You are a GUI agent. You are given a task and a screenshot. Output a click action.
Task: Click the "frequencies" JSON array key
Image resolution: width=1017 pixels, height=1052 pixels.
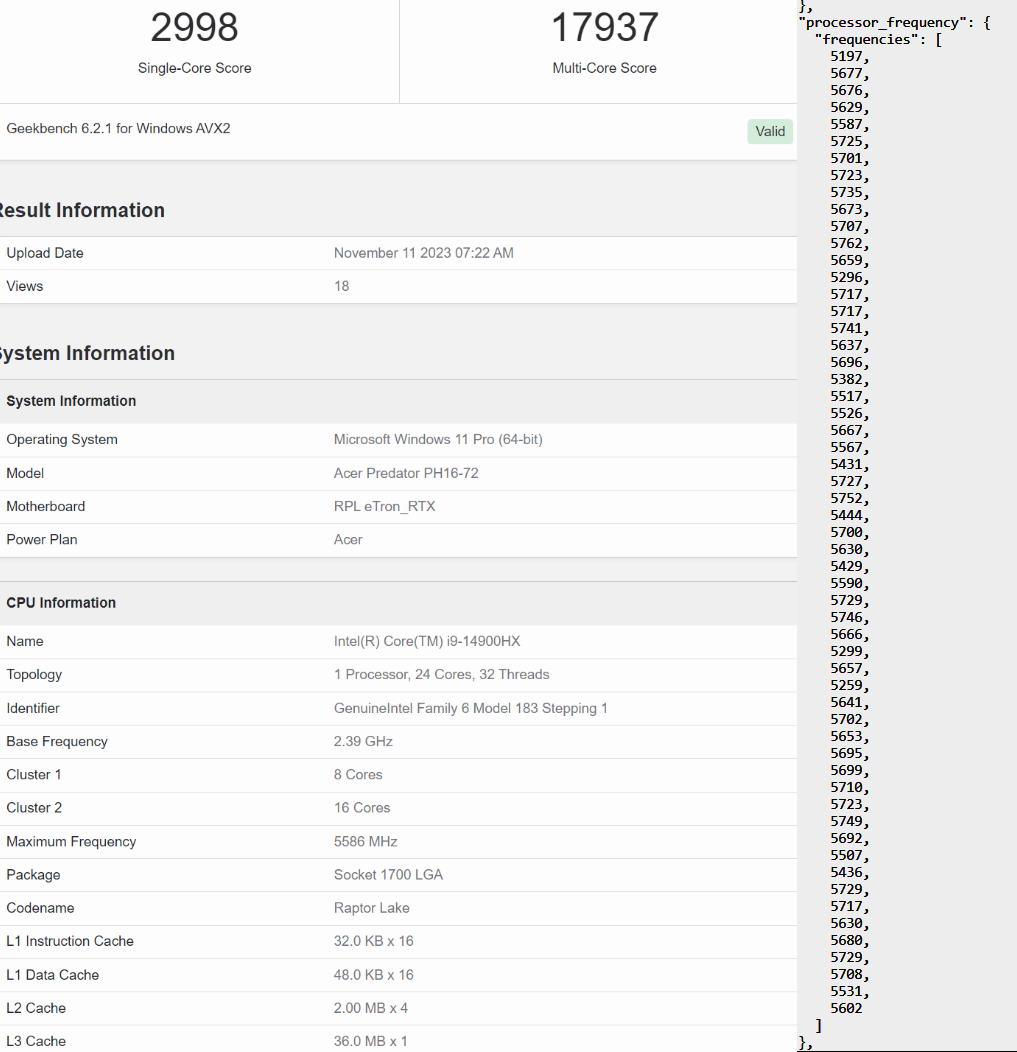click(870, 39)
